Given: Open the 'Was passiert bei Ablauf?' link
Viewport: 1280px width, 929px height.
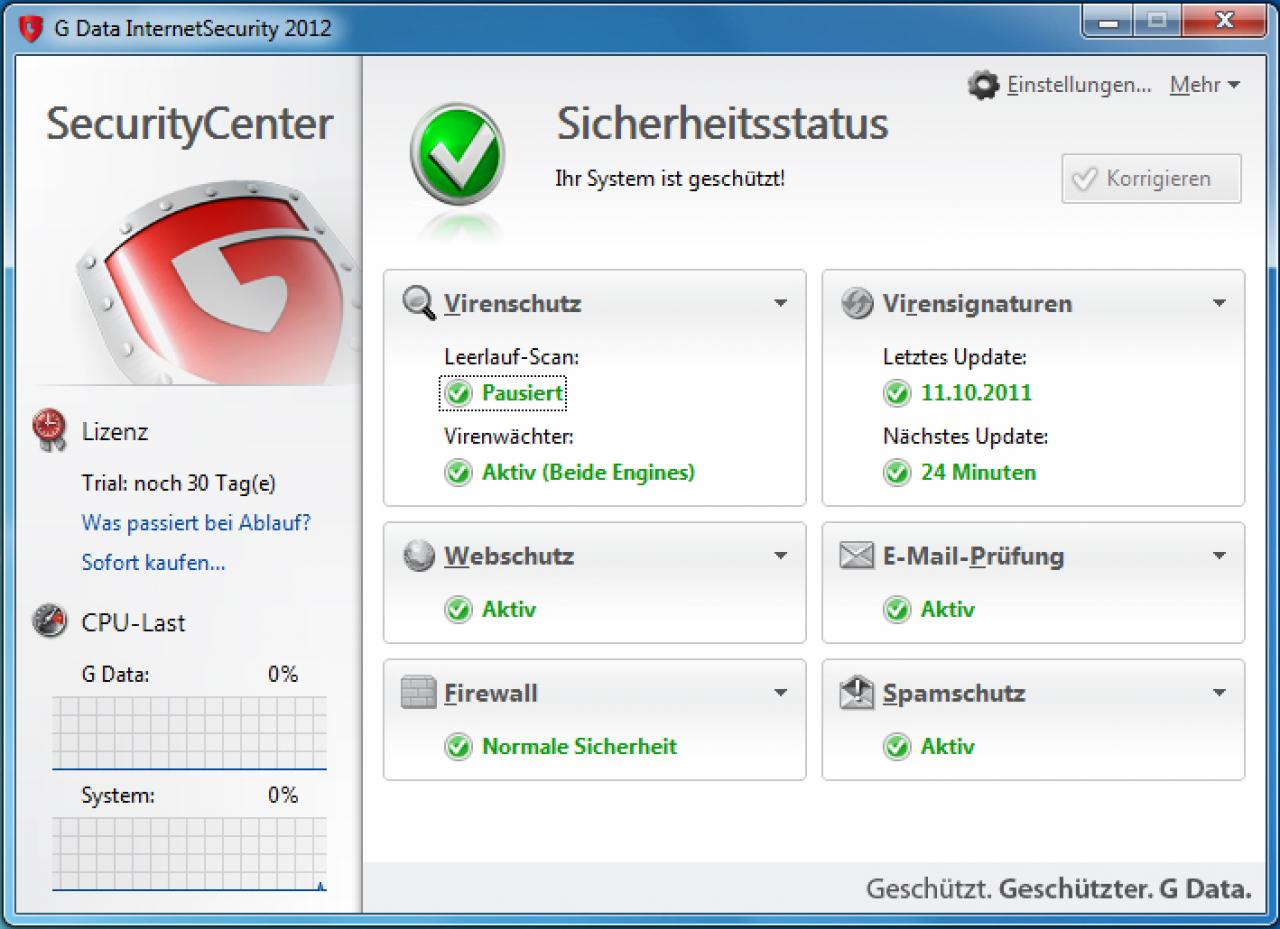Looking at the screenshot, I should (x=196, y=523).
